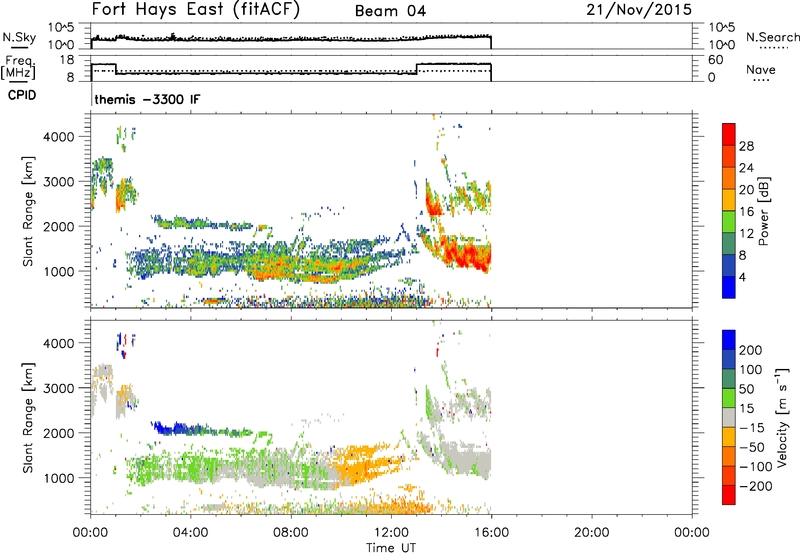Viewport: 800px width, 554px height.
Task: Click the '12:00' time axis label
Action: [x=391, y=533]
